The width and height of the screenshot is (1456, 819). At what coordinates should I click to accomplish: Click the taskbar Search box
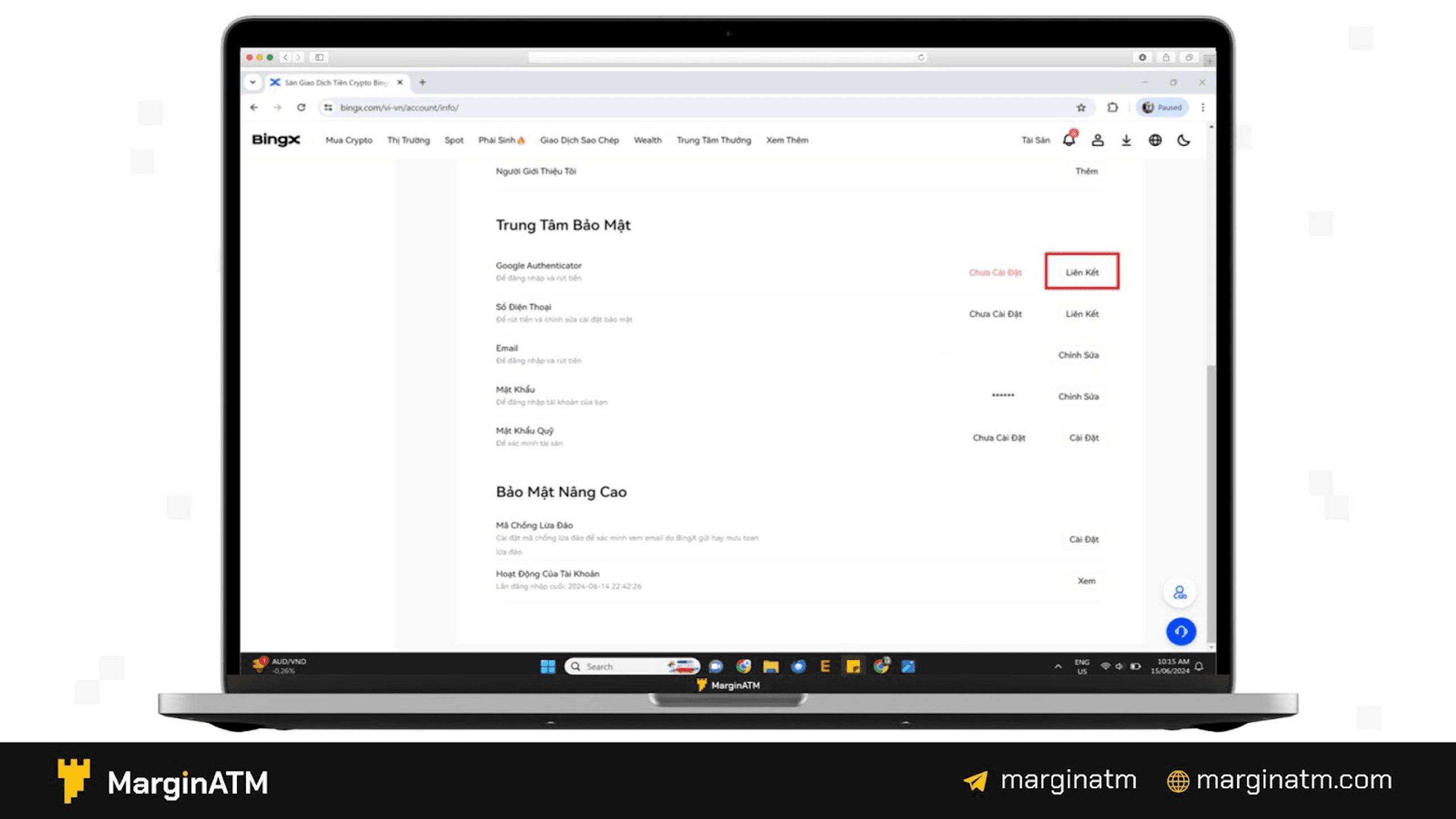tap(632, 666)
